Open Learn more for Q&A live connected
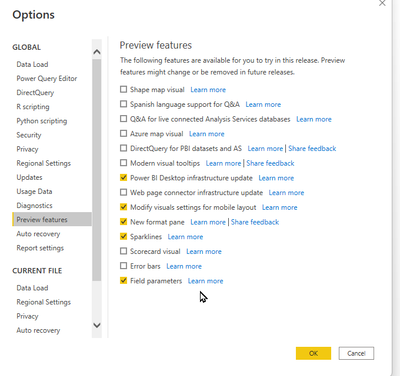Viewport: 400px width, 376px height. point(314,119)
